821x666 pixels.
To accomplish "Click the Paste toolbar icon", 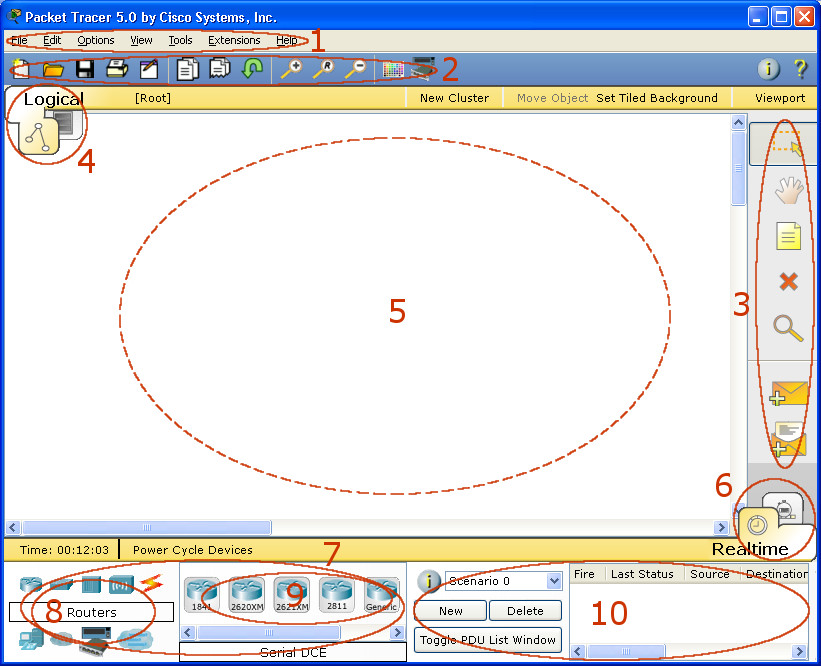I will point(220,69).
